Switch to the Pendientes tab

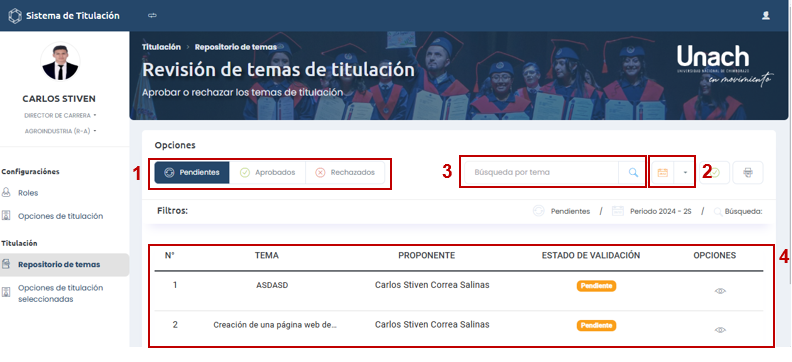coord(192,173)
